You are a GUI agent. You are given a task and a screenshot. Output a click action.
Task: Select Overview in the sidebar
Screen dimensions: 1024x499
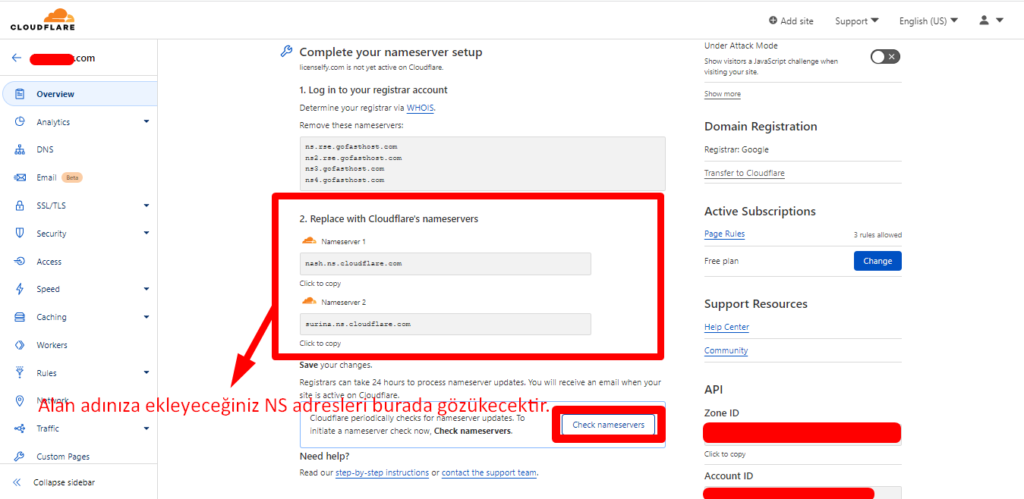pos(55,94)
